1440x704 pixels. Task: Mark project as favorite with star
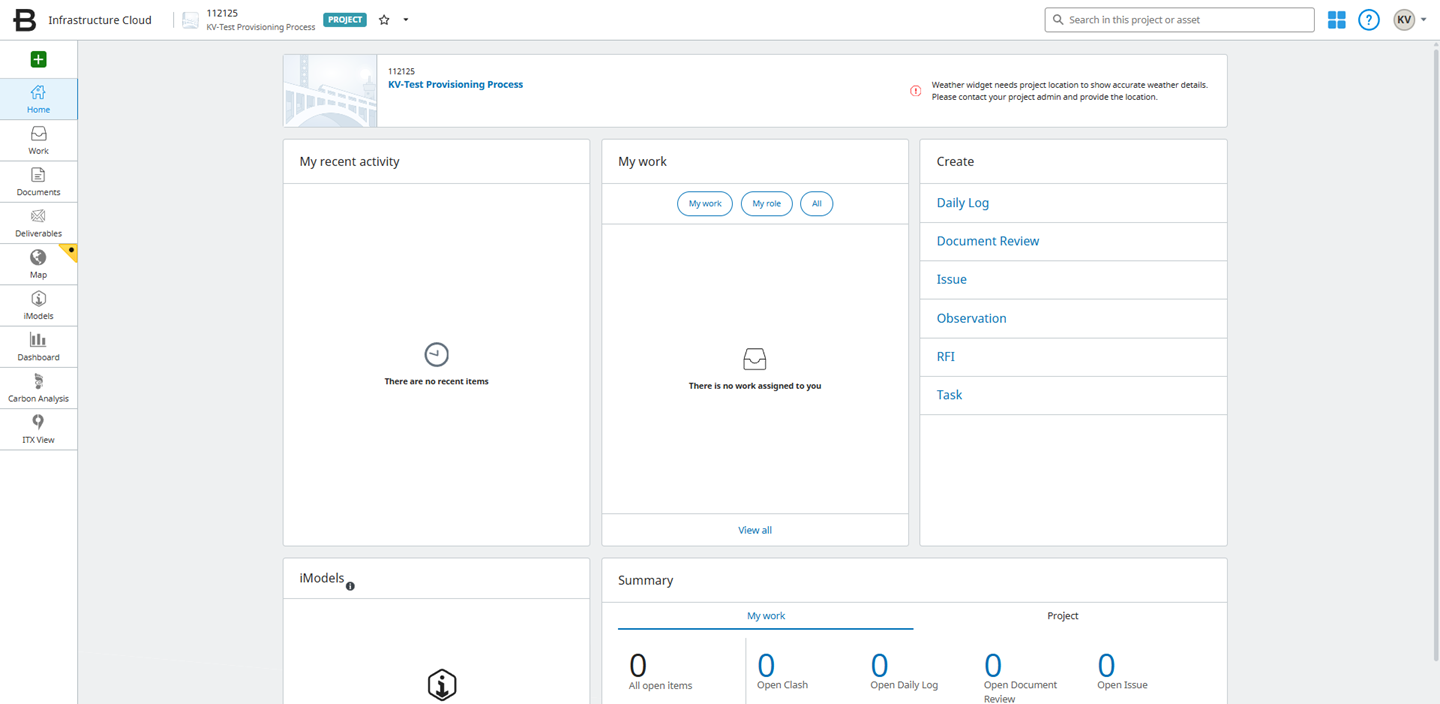384,20
